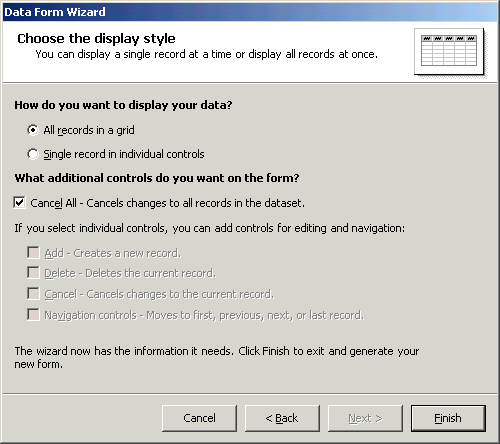Enable the Navigation controls checkbox
The height and width of the screenshot is (444, 500).
click(x=33, y=314)
